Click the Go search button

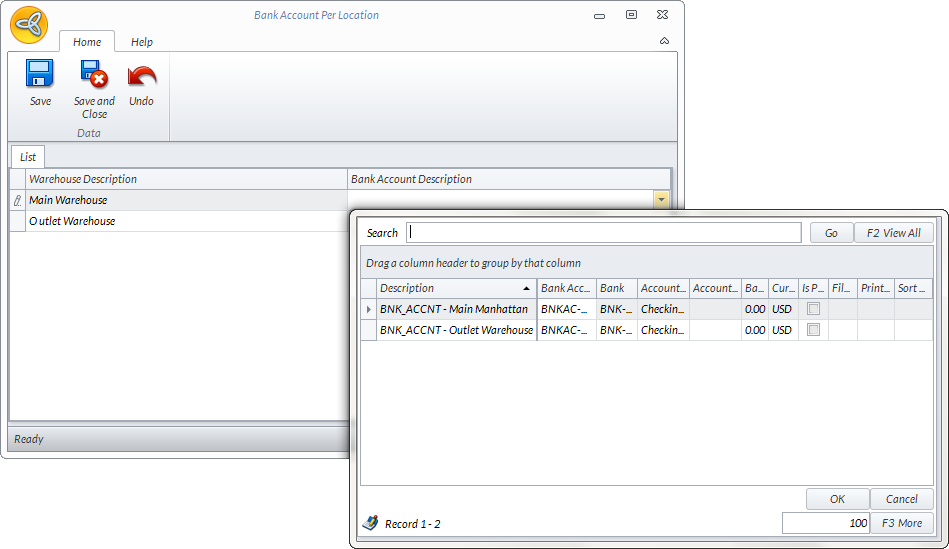[x=832, y=233]
